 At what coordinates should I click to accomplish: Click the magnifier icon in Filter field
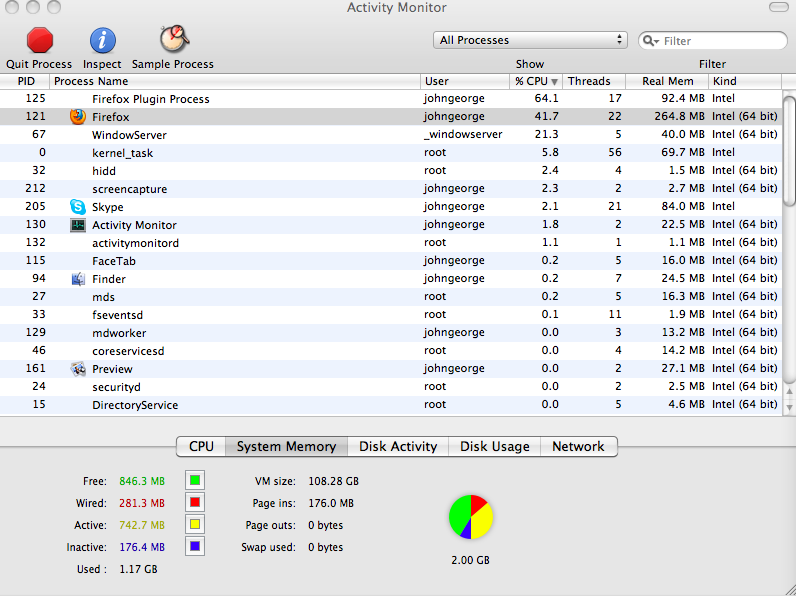coord(651,41)
